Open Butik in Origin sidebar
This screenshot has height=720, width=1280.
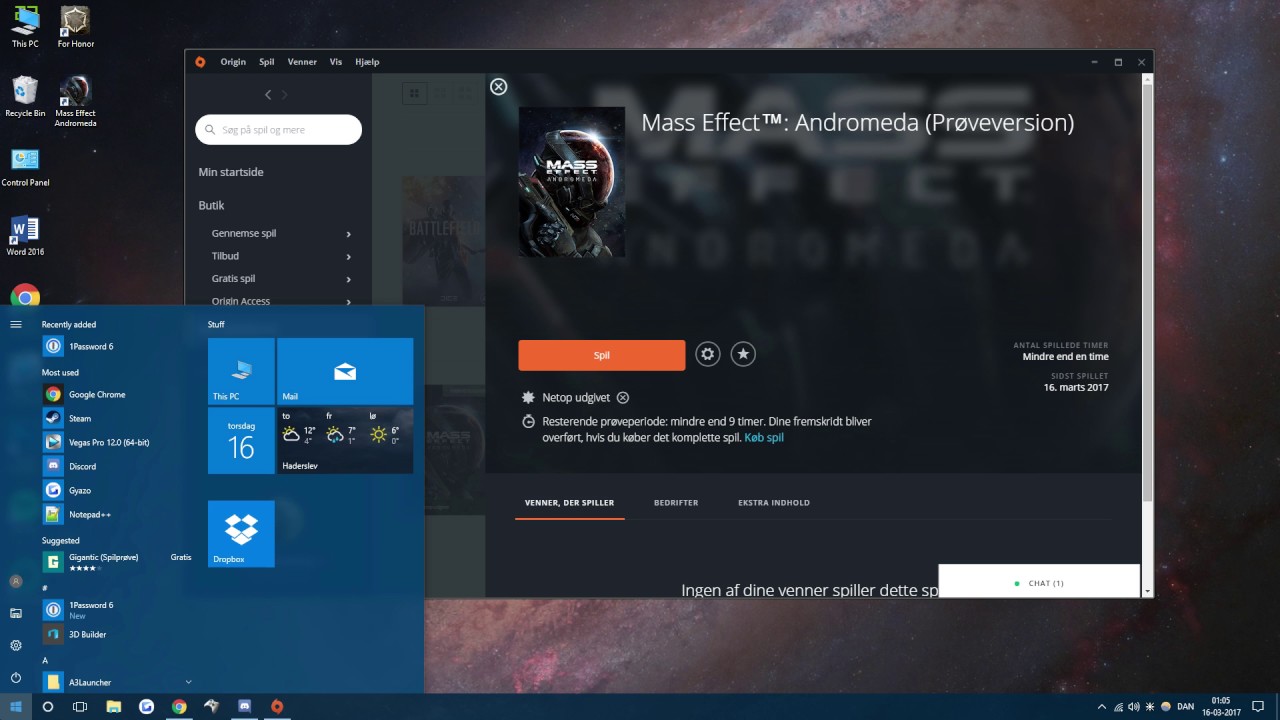point(211,205)
